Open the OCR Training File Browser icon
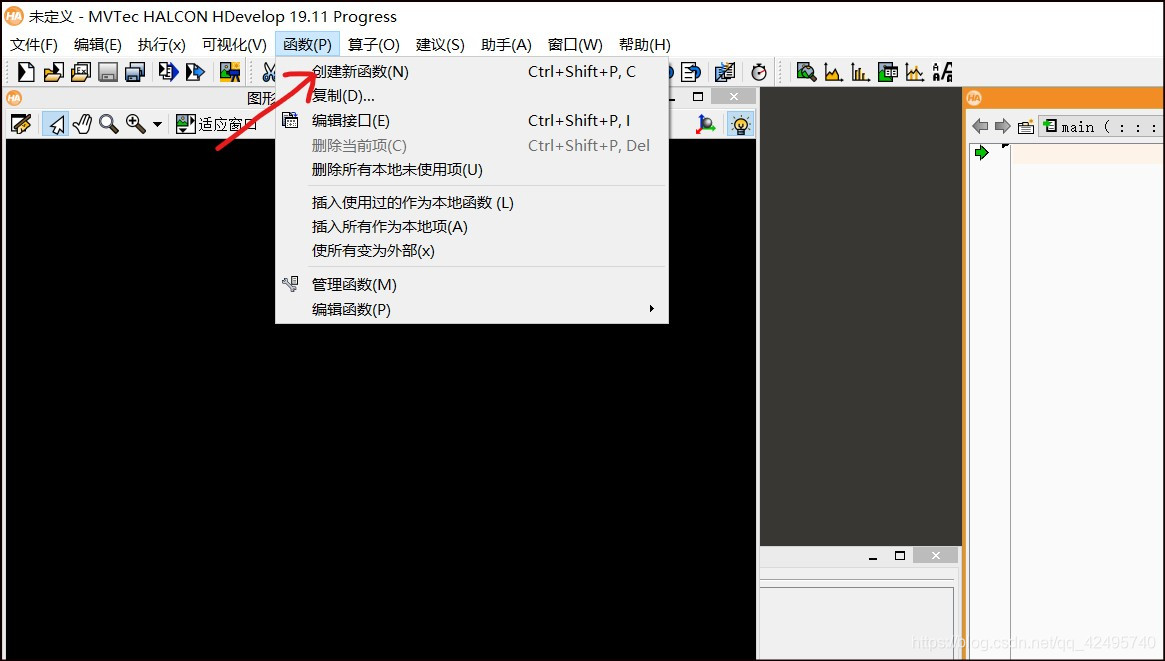The image size is (1165, 661). pyautogui.click(x=942, y=72)
